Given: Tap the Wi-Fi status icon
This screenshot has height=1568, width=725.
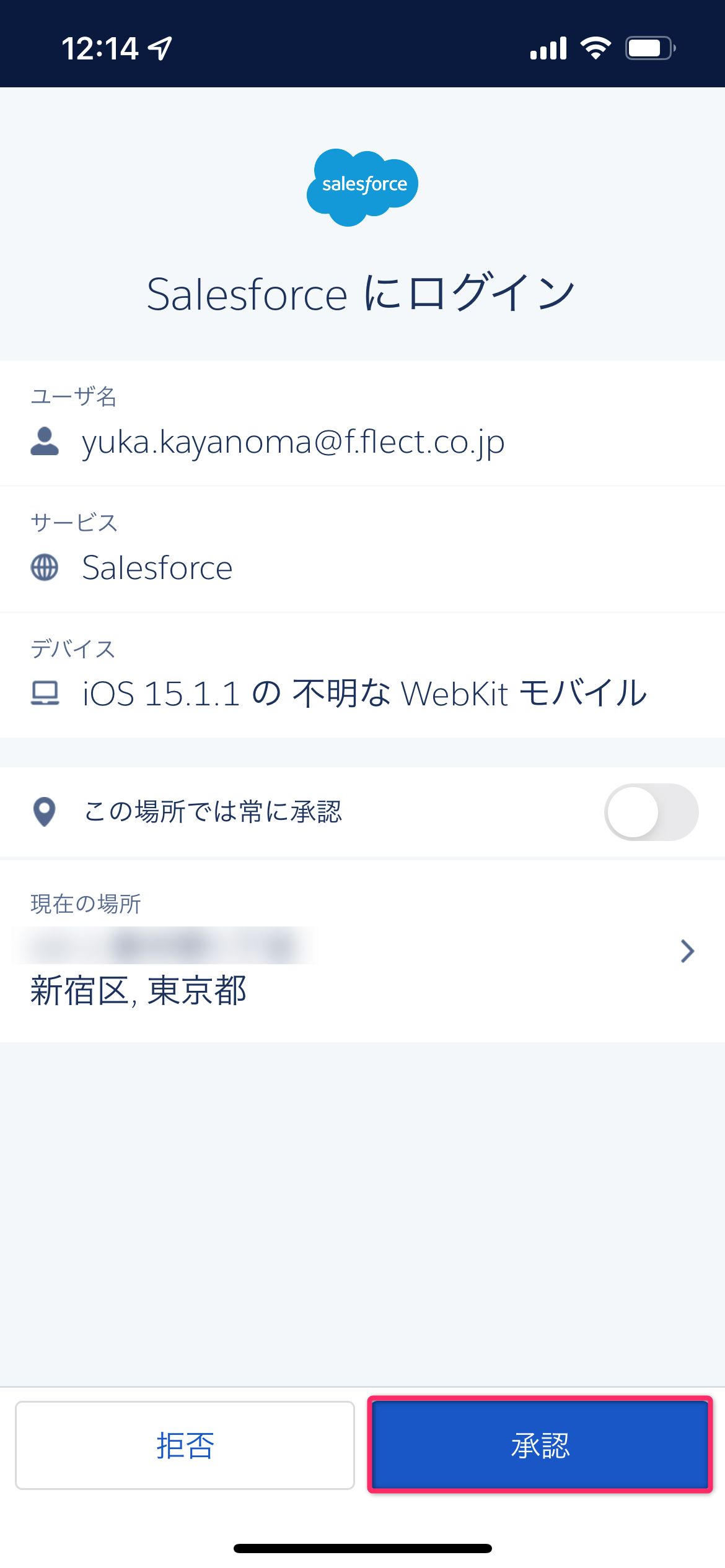Looking at the screenshot, I should coord(595,48).
